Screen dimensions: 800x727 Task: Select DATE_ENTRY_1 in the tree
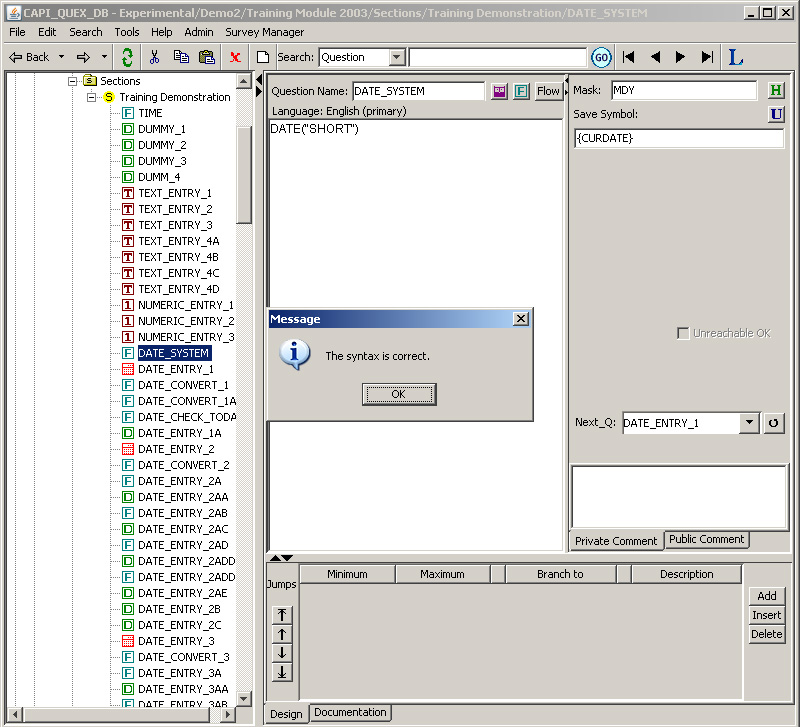(x=176, y=369)
